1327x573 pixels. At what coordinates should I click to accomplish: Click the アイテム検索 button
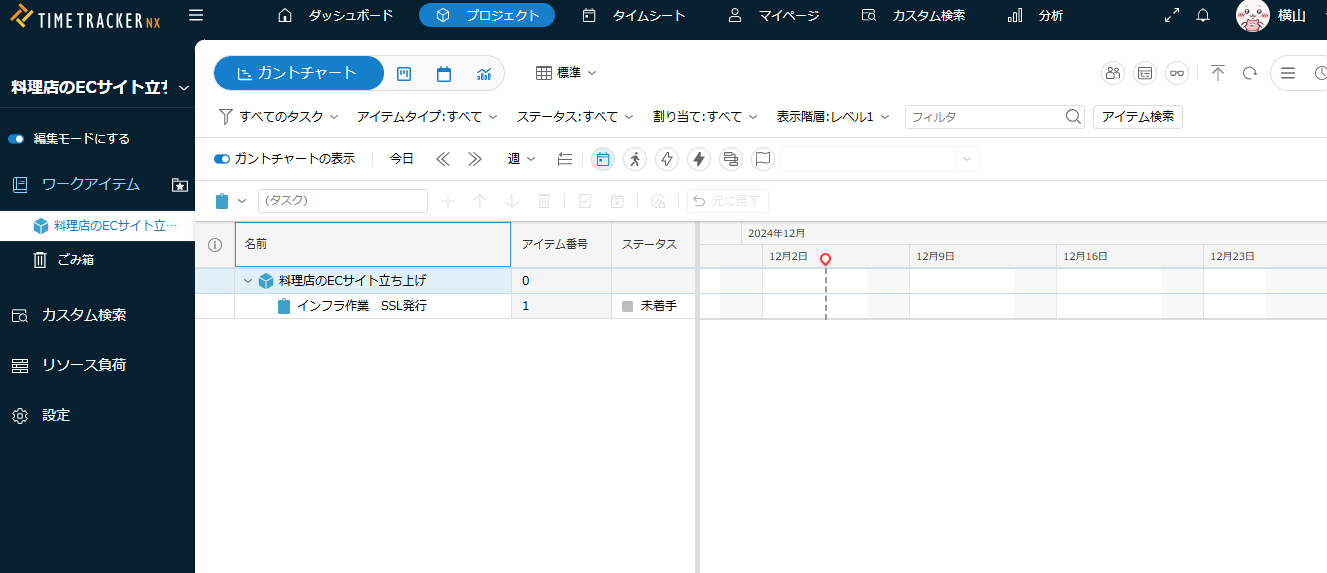[x=1138, y=117]
